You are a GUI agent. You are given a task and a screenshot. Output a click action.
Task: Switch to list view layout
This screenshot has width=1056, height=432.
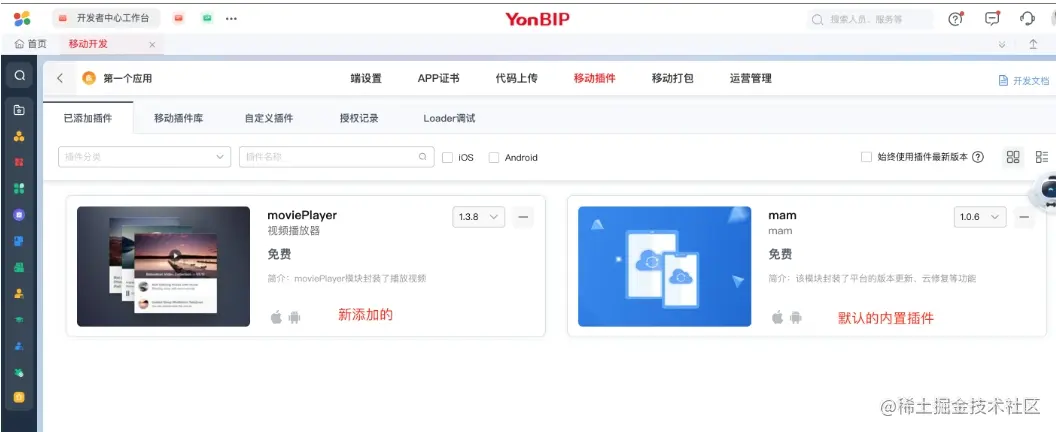(1042, 157)
